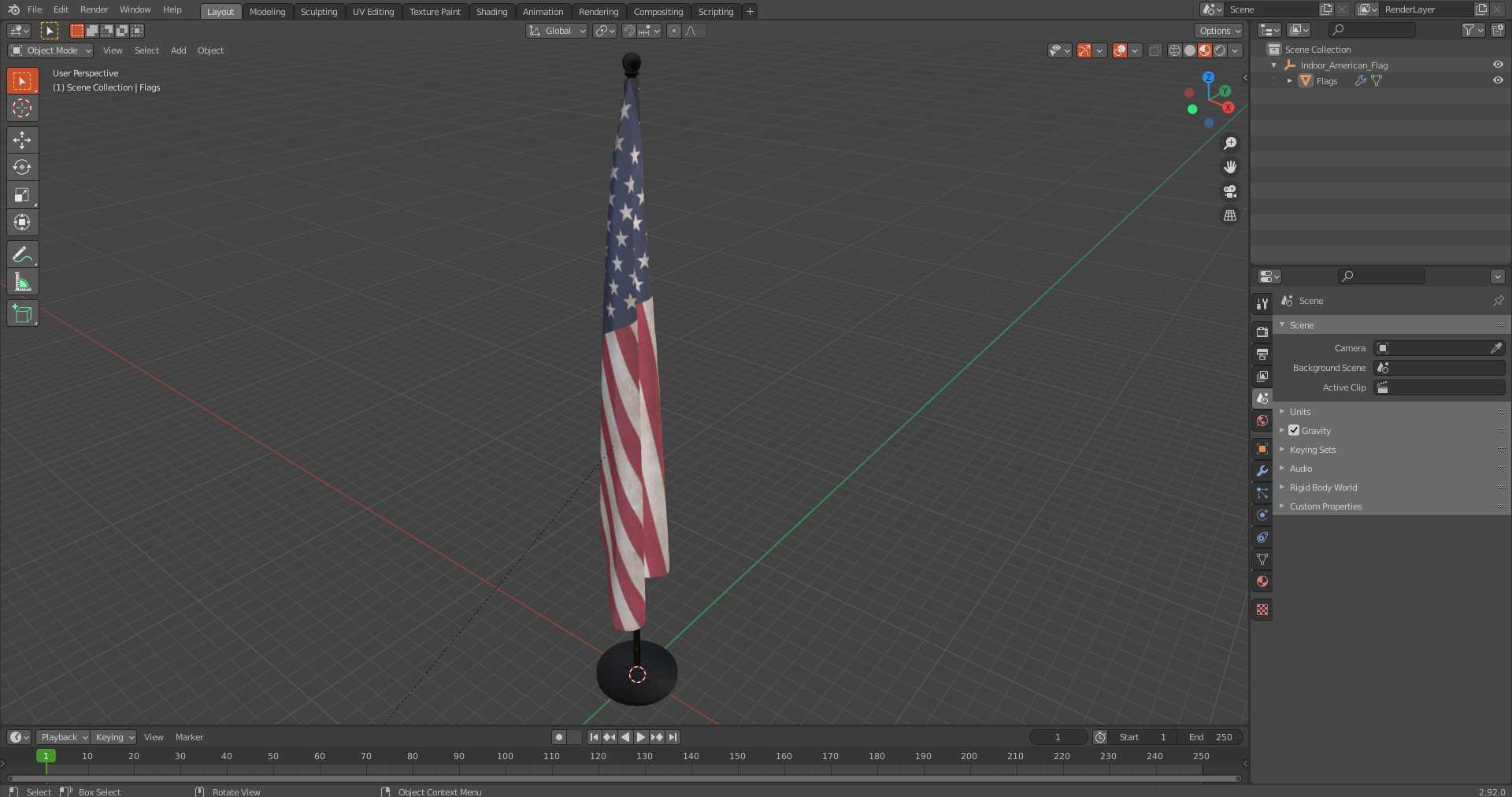
Task: Switch to the UV Editing workspace tab
Action: (x=373, y=12)
